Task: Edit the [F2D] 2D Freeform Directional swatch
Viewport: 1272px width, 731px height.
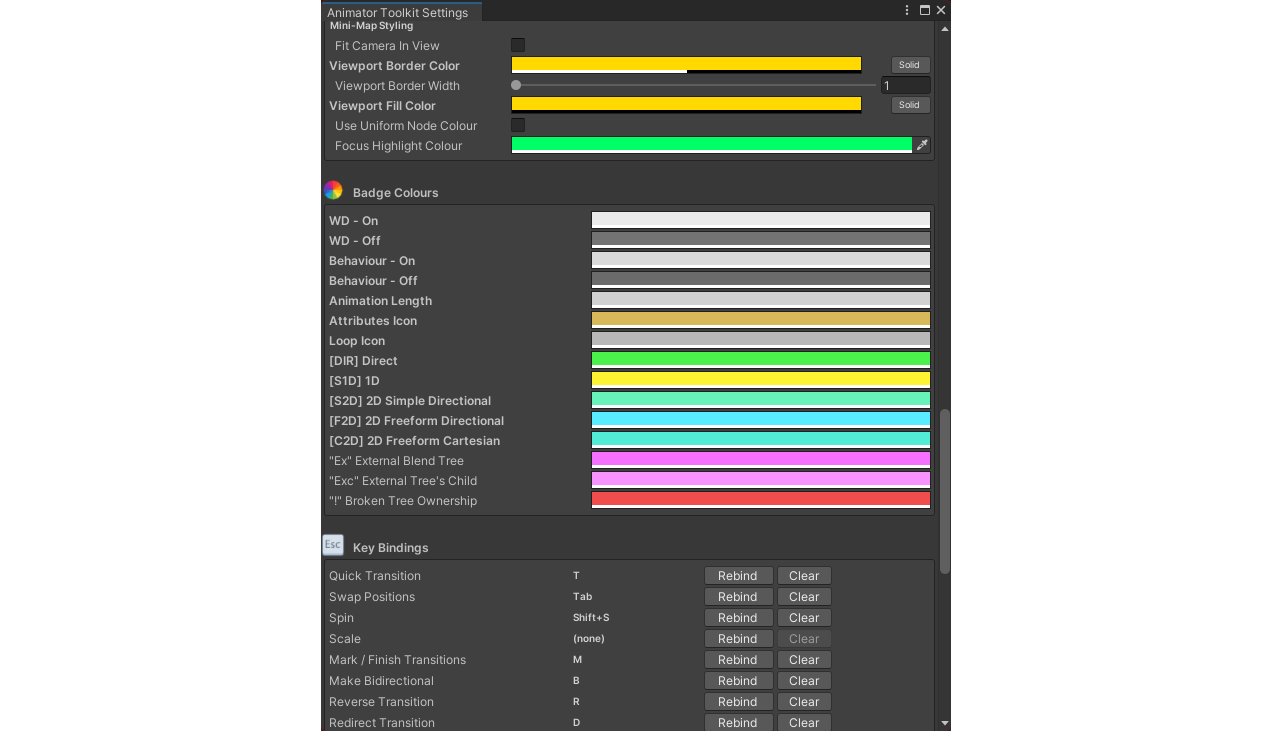Action: pos(761,420)
